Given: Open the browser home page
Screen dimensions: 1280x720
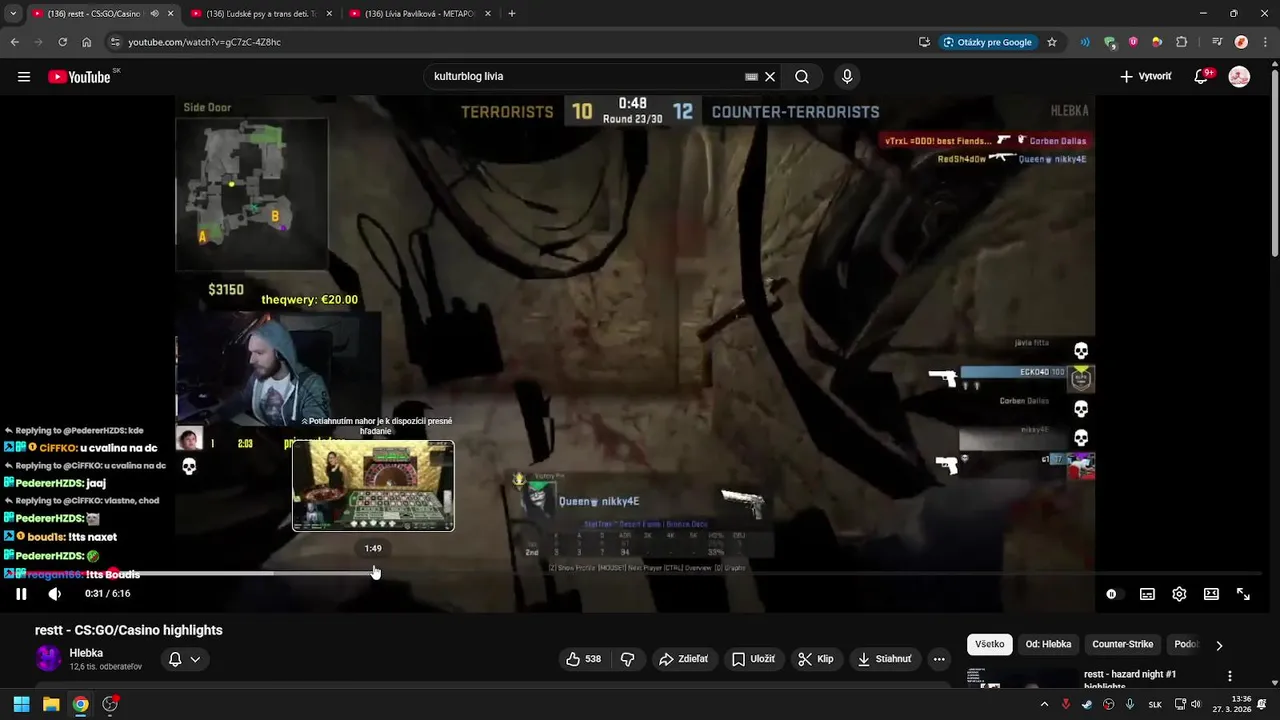Looking at the screenshot, I should pyautogui.click(x=87, y=42).
